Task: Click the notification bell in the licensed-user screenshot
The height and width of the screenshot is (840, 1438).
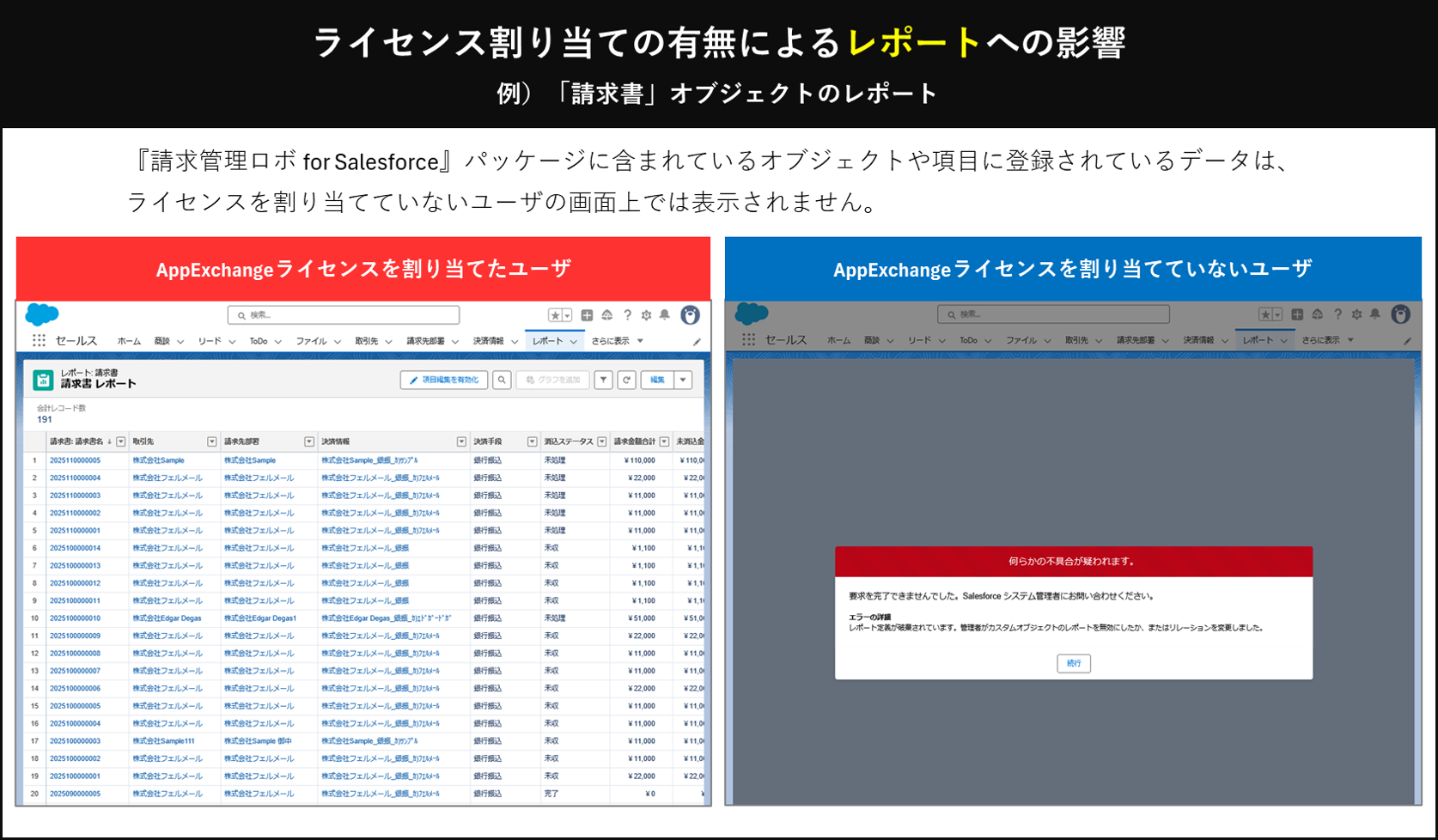Action: click(x=665, y=315)
